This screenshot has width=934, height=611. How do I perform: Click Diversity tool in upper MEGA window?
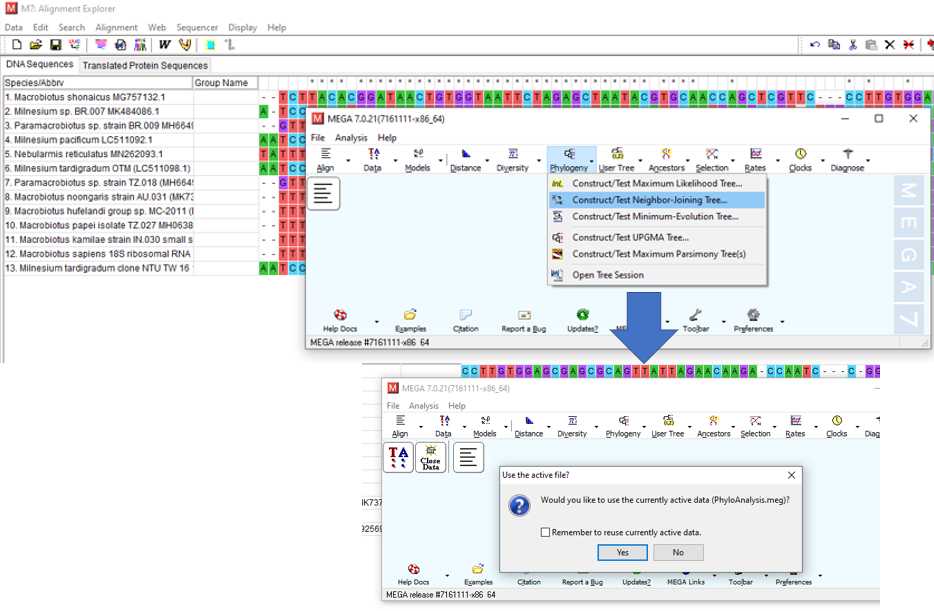[512, 160]
